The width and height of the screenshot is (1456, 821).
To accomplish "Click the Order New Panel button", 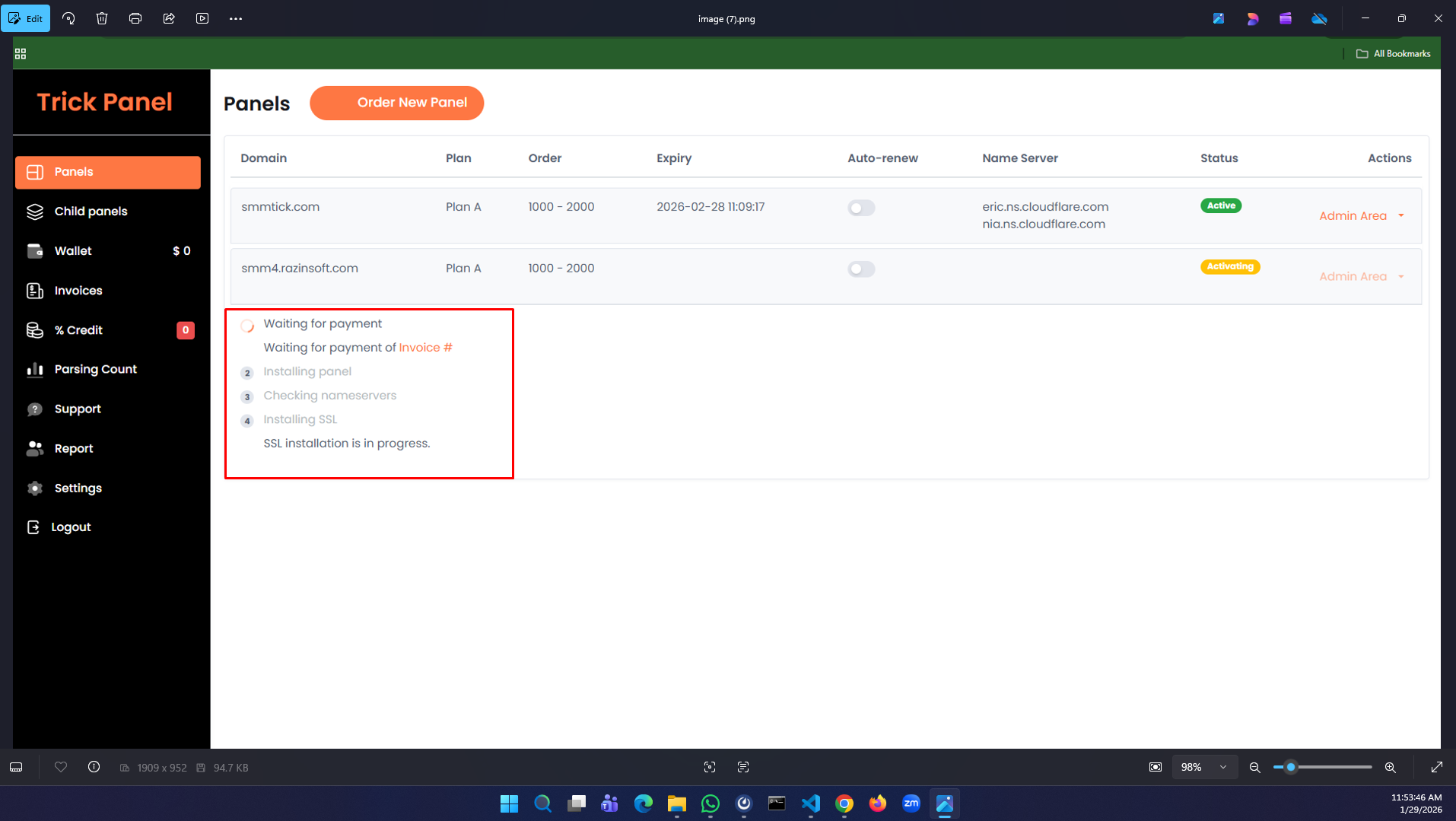I will (396, 103).
